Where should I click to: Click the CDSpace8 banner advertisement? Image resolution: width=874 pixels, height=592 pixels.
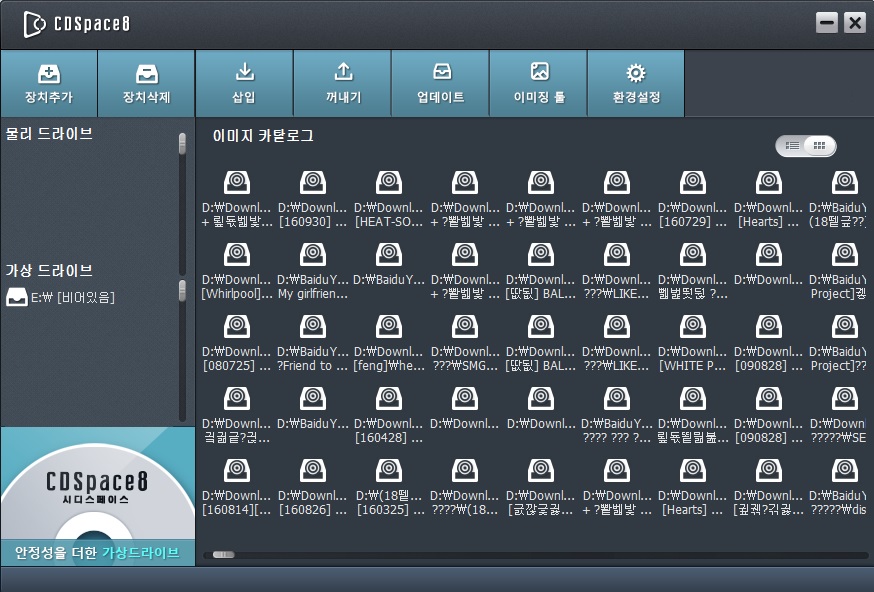pyautogui.click(x=98, y=496)
